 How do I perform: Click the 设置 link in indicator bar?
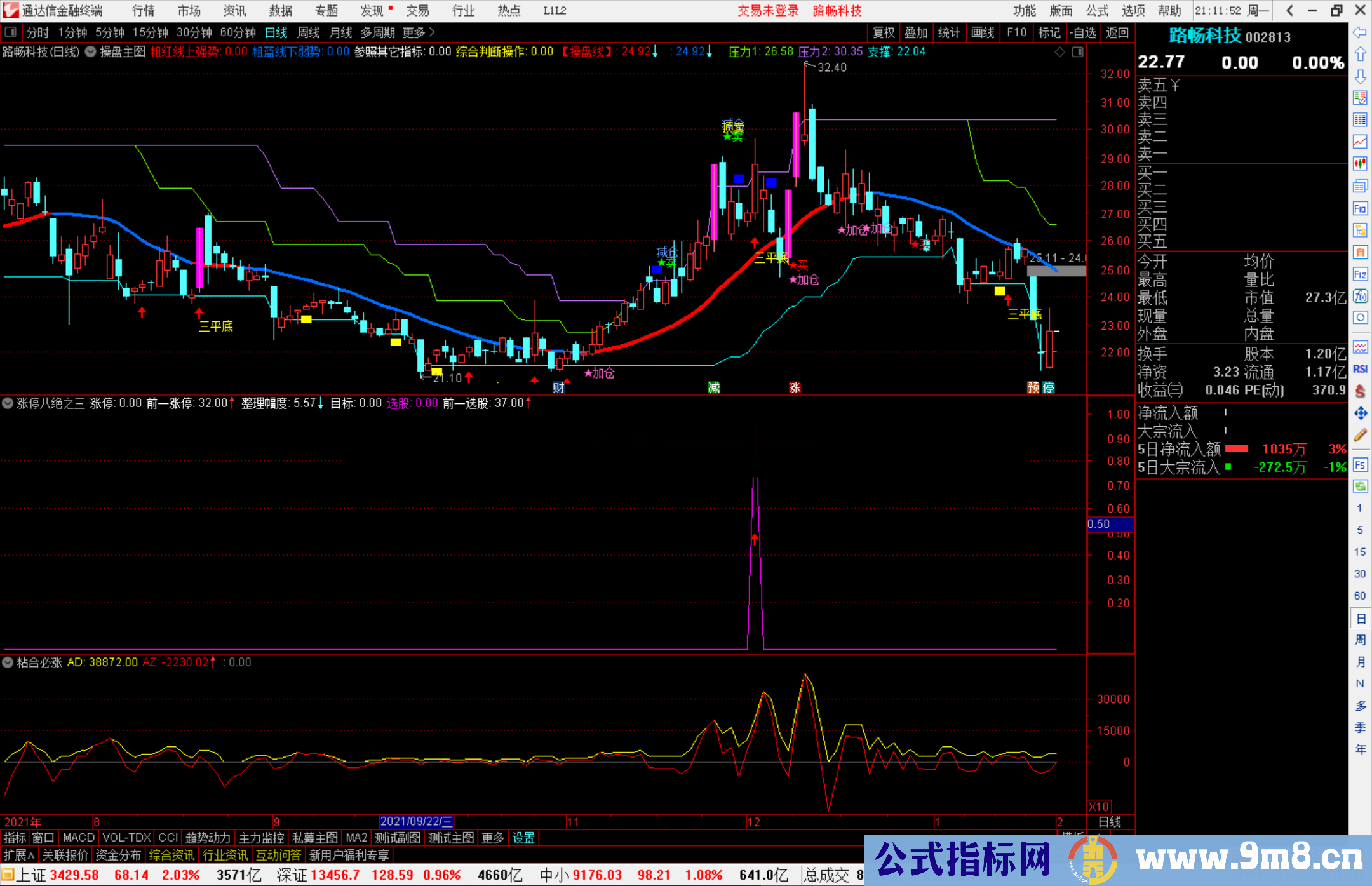tap(523, 838)
